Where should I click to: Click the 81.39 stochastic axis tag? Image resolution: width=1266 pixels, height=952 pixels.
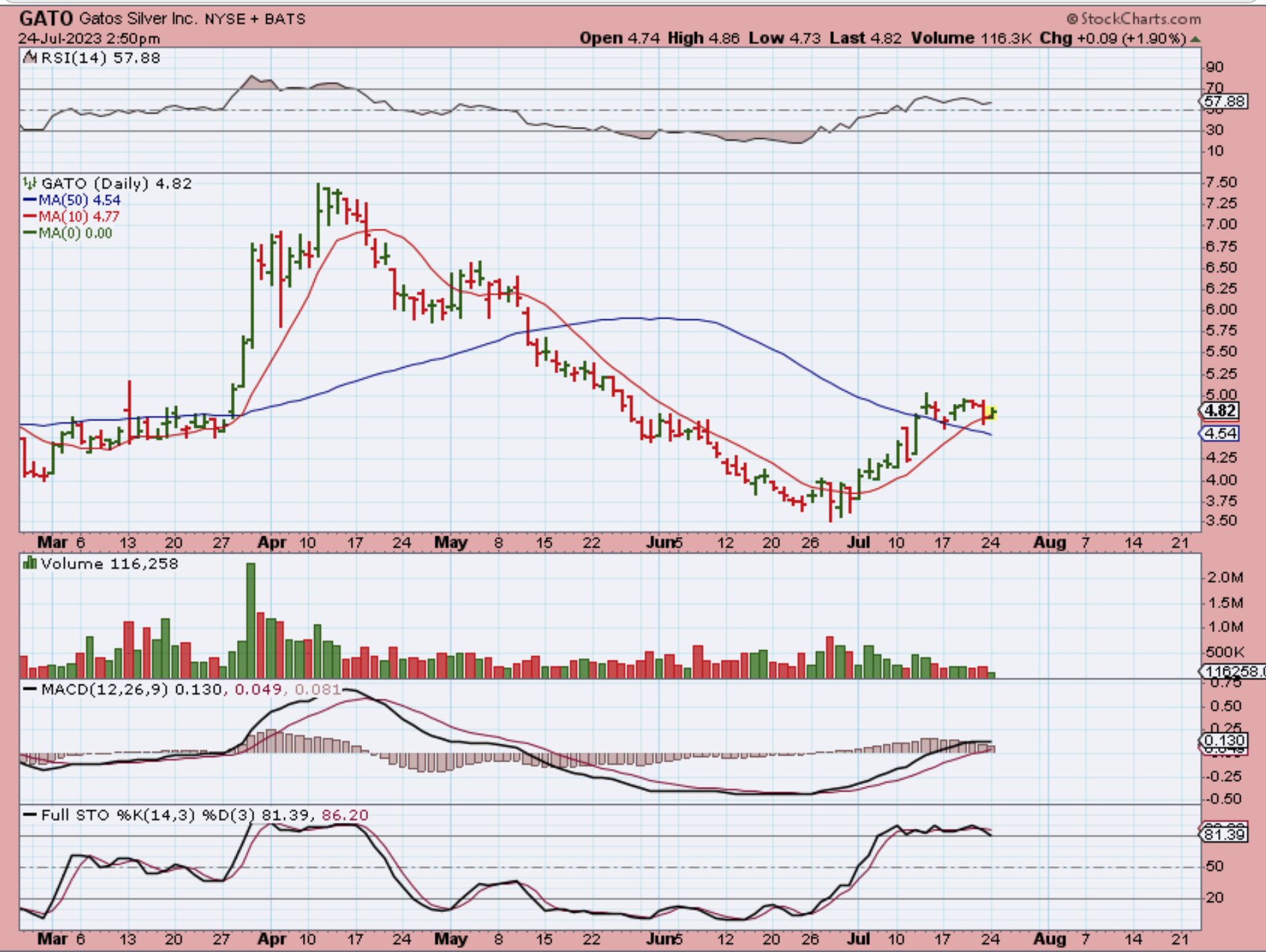click(1223, 834)
